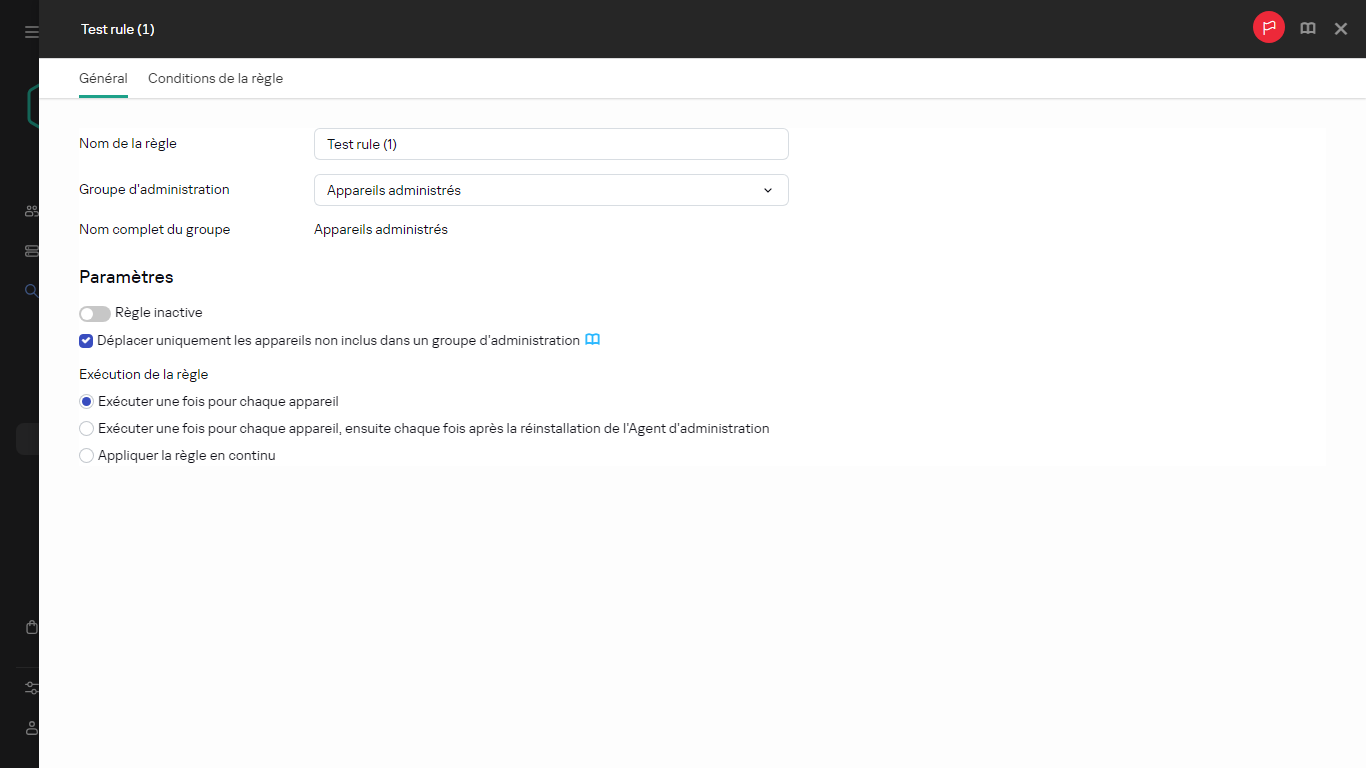Click the sliders settings icon in sidebar
Screen dimensions: 1366x768
32,688
